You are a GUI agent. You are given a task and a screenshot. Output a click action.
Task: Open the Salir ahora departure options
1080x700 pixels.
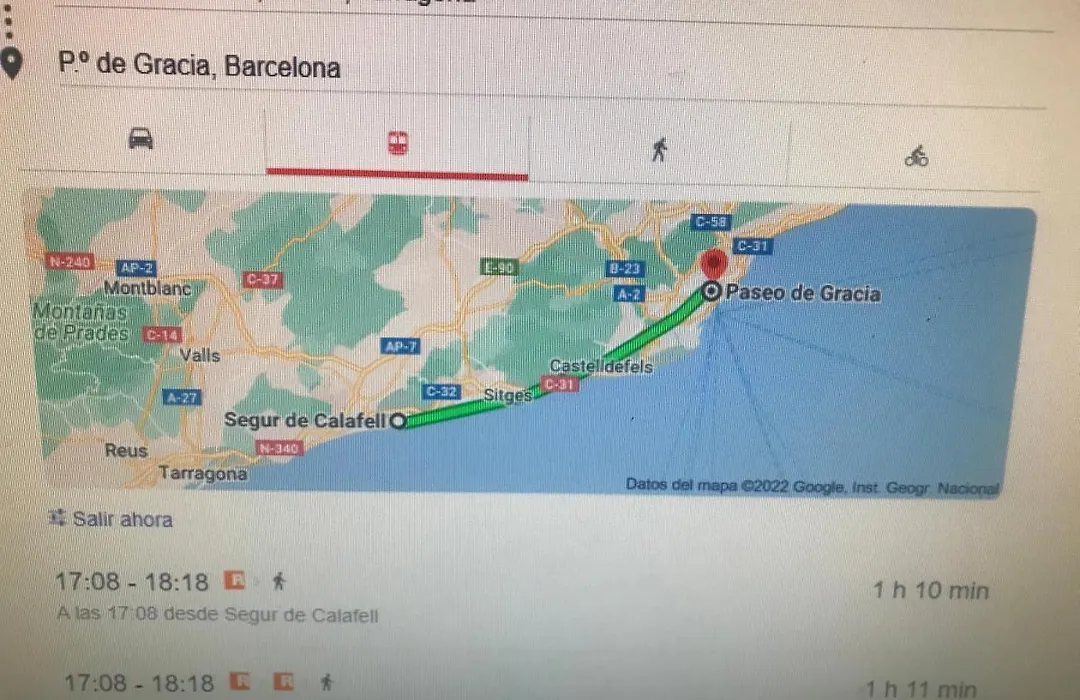tap(112, 519)
